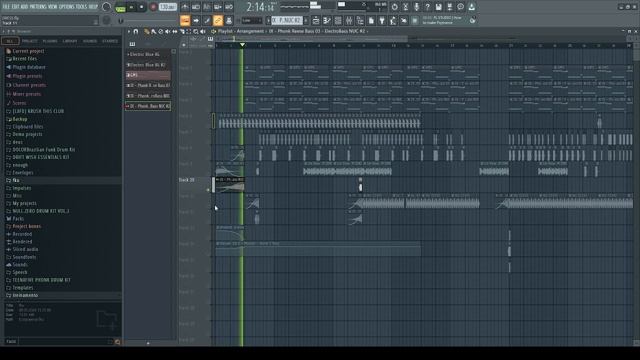Viewport: 640px width, 360px height.
Task: Toggle the green pattern/song mode switch
Action: pyautogui.click(x=120, y=7)
